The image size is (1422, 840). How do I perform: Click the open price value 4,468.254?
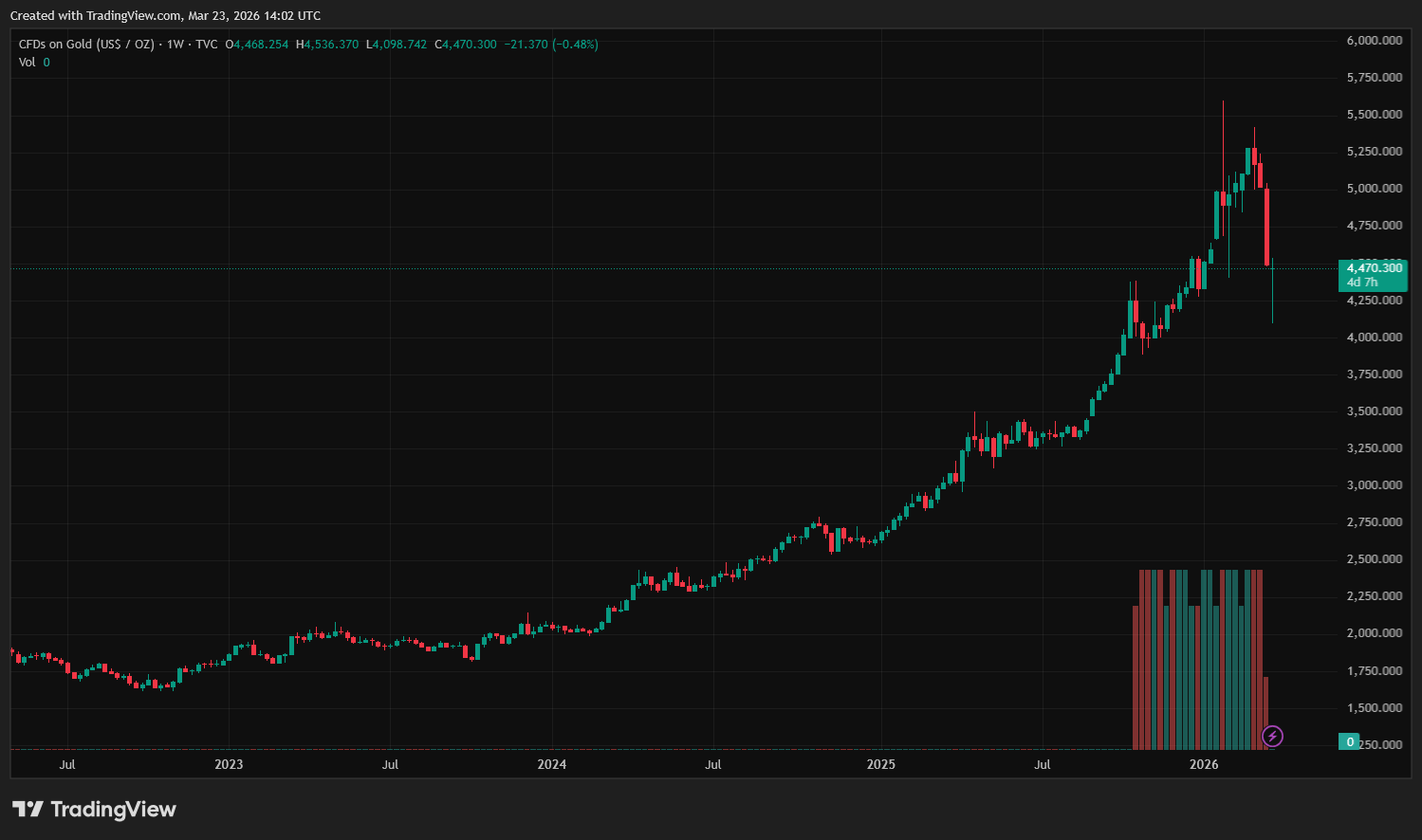click(x=261, y=45)
